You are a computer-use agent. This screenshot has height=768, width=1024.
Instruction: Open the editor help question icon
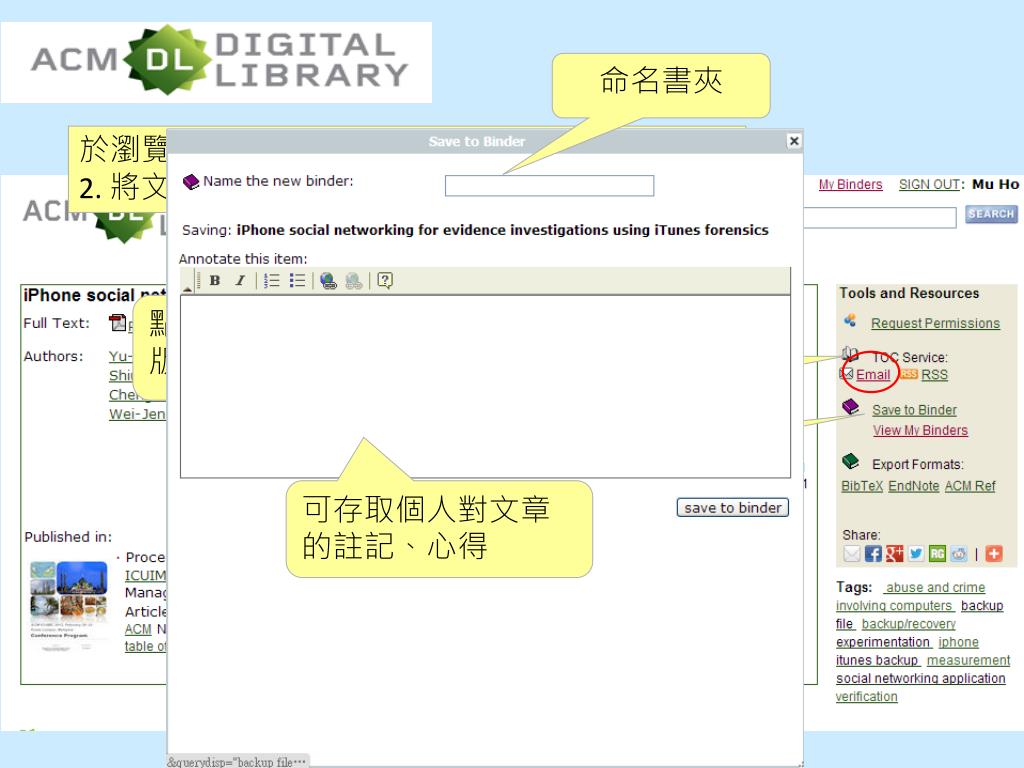385,281
